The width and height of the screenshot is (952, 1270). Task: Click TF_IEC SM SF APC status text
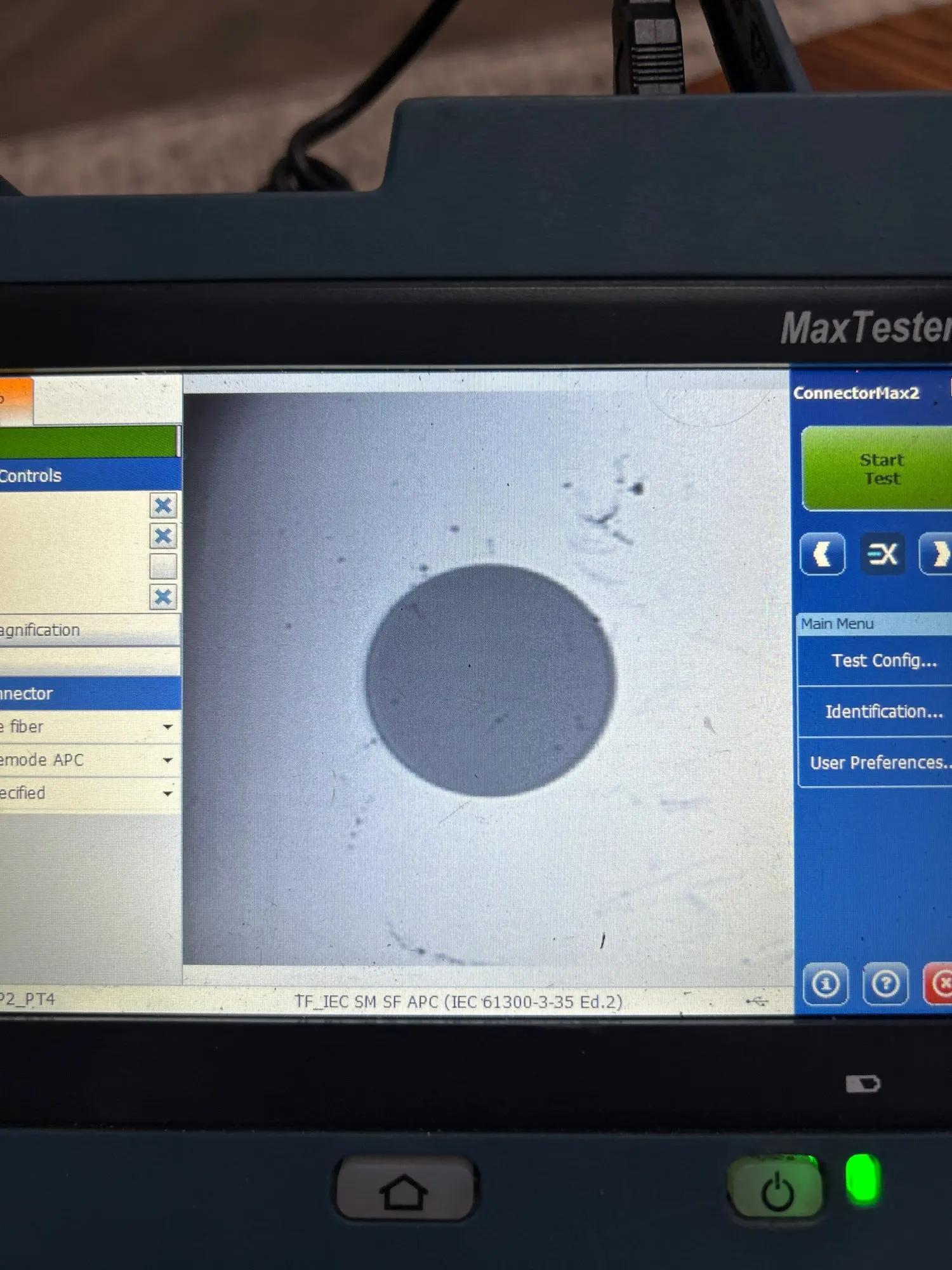(x=458, y=1001)
